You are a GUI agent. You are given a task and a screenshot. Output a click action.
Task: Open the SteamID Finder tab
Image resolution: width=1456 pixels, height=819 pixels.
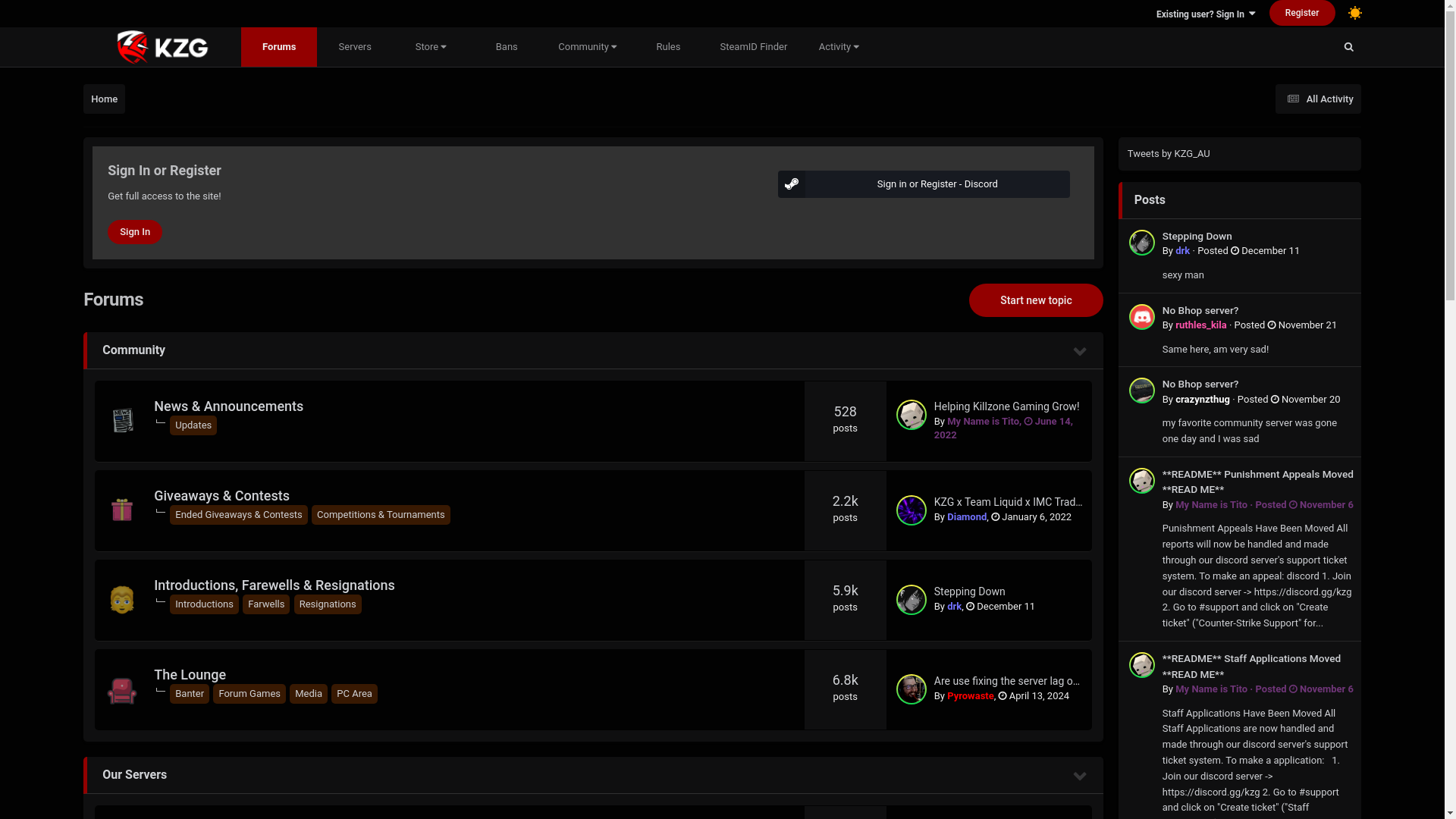(x=754, y=47)
